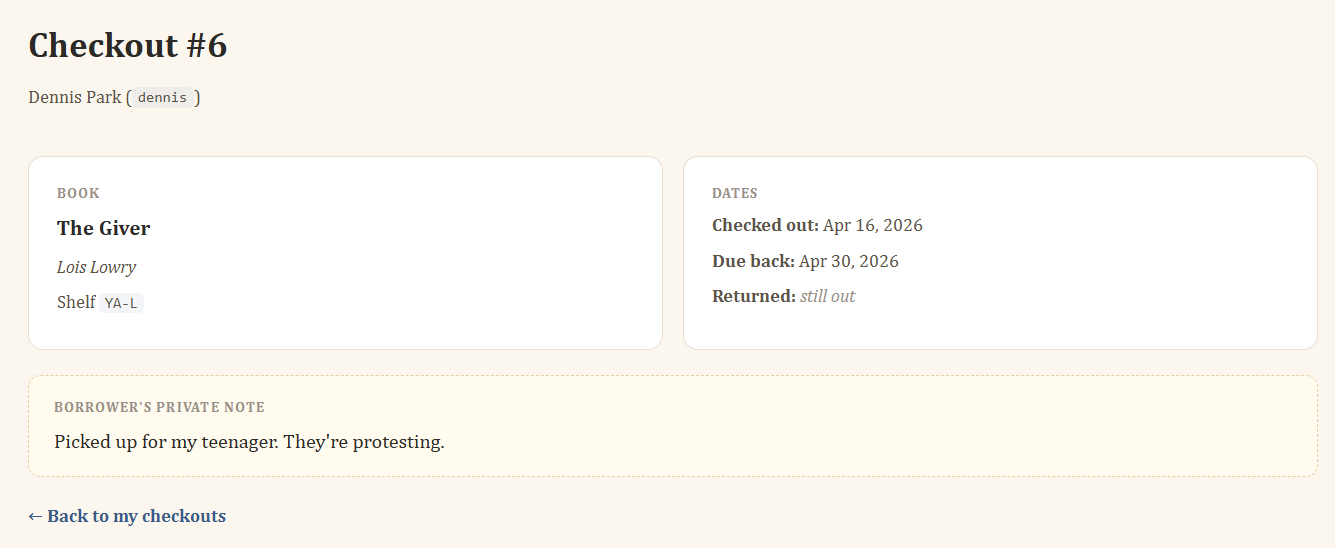Click the private note text about teenager
1335x548 pixels.
click(x=249, y=441)
